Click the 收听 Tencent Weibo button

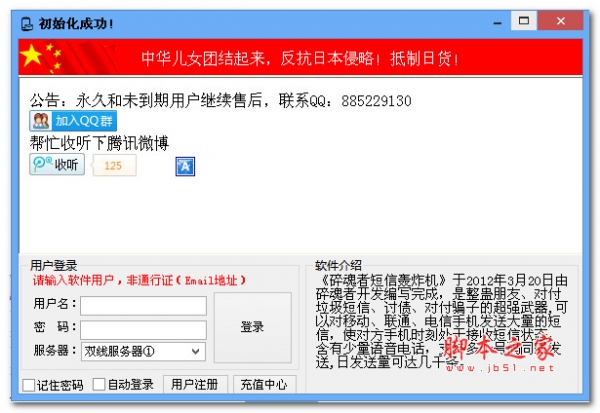(57, 165)
